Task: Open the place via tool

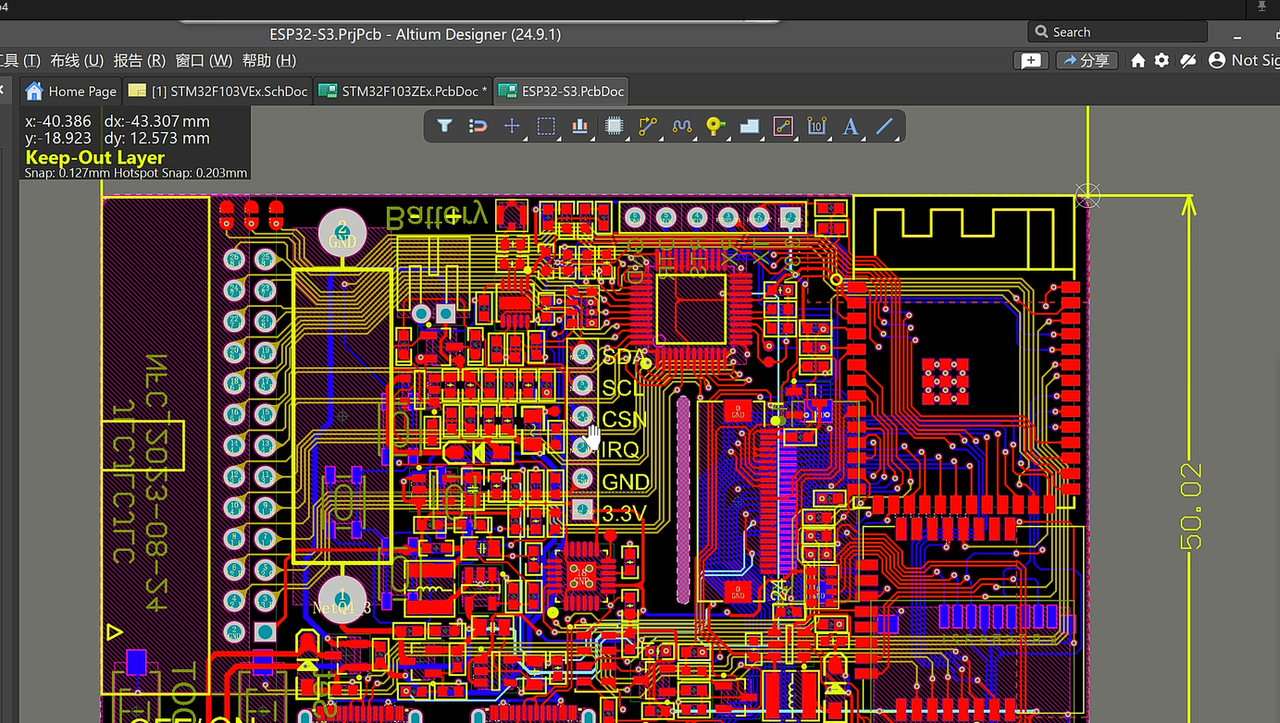Action: [x=714, y=126]
